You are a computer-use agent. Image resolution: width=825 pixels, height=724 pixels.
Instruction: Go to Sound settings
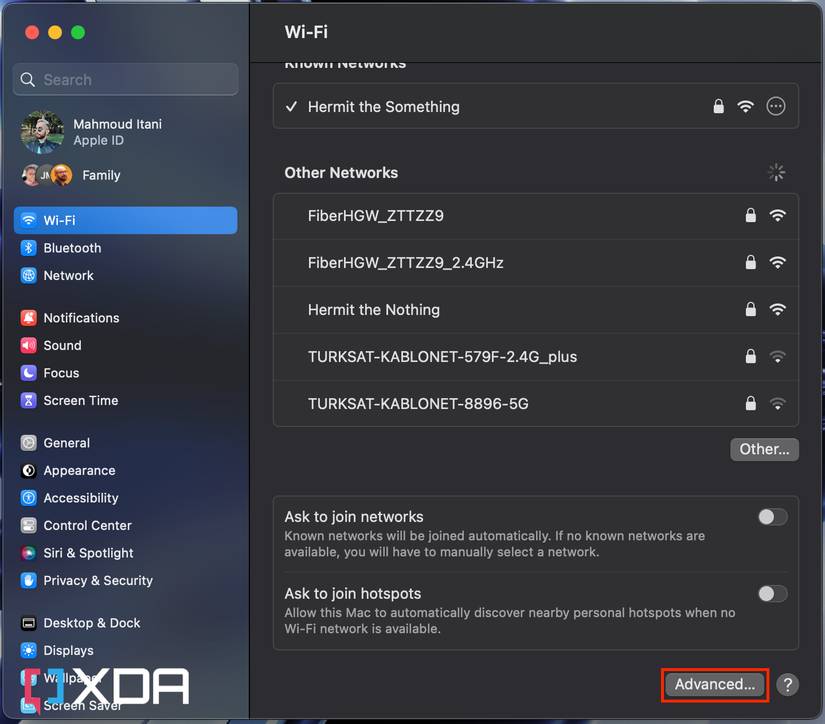point(125,345)
